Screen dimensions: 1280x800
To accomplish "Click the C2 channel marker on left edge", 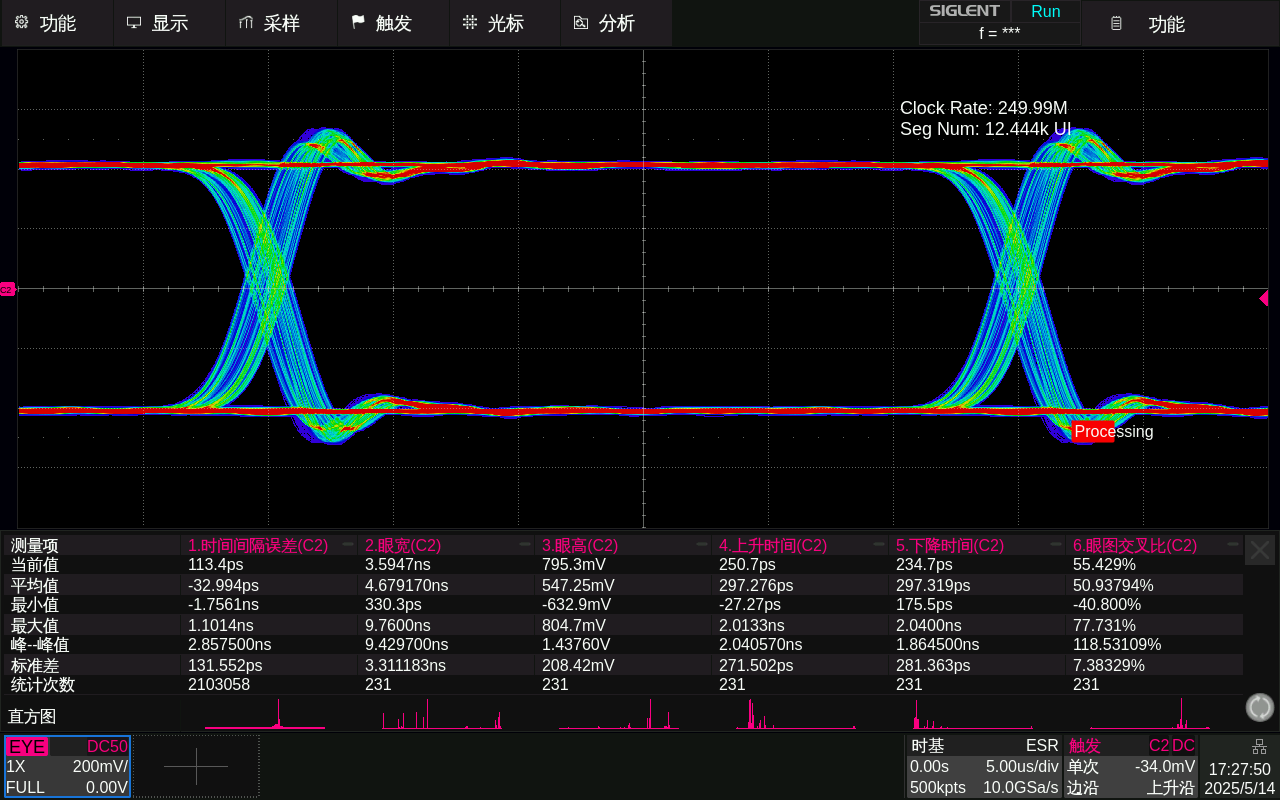I will click(7, 289).
